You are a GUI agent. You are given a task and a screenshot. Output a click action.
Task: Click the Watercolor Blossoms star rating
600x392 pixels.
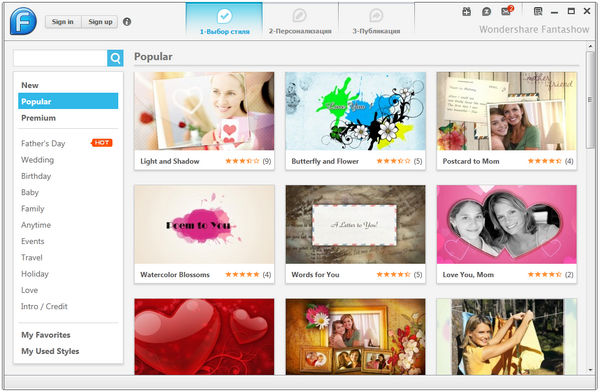[242, 274]
